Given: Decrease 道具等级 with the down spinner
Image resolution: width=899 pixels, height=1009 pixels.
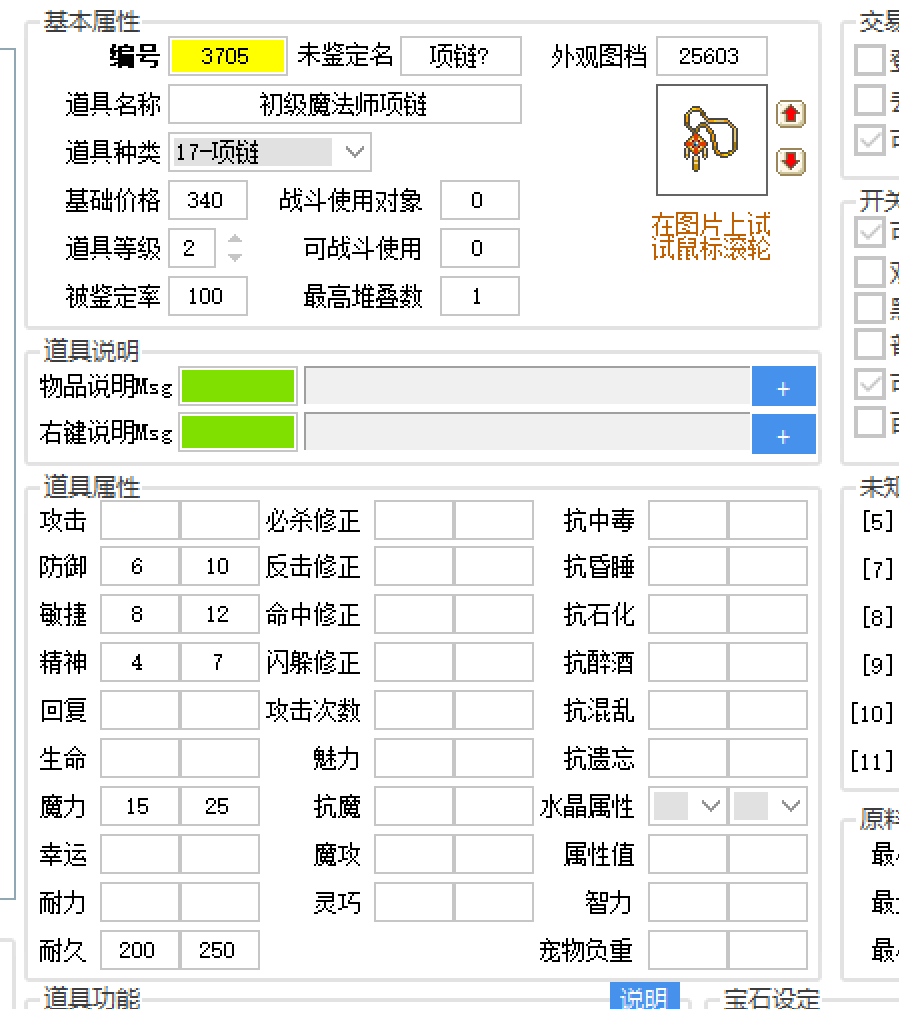Looking at the screenshot, I should pyautogui.click(x=235, y=257).
